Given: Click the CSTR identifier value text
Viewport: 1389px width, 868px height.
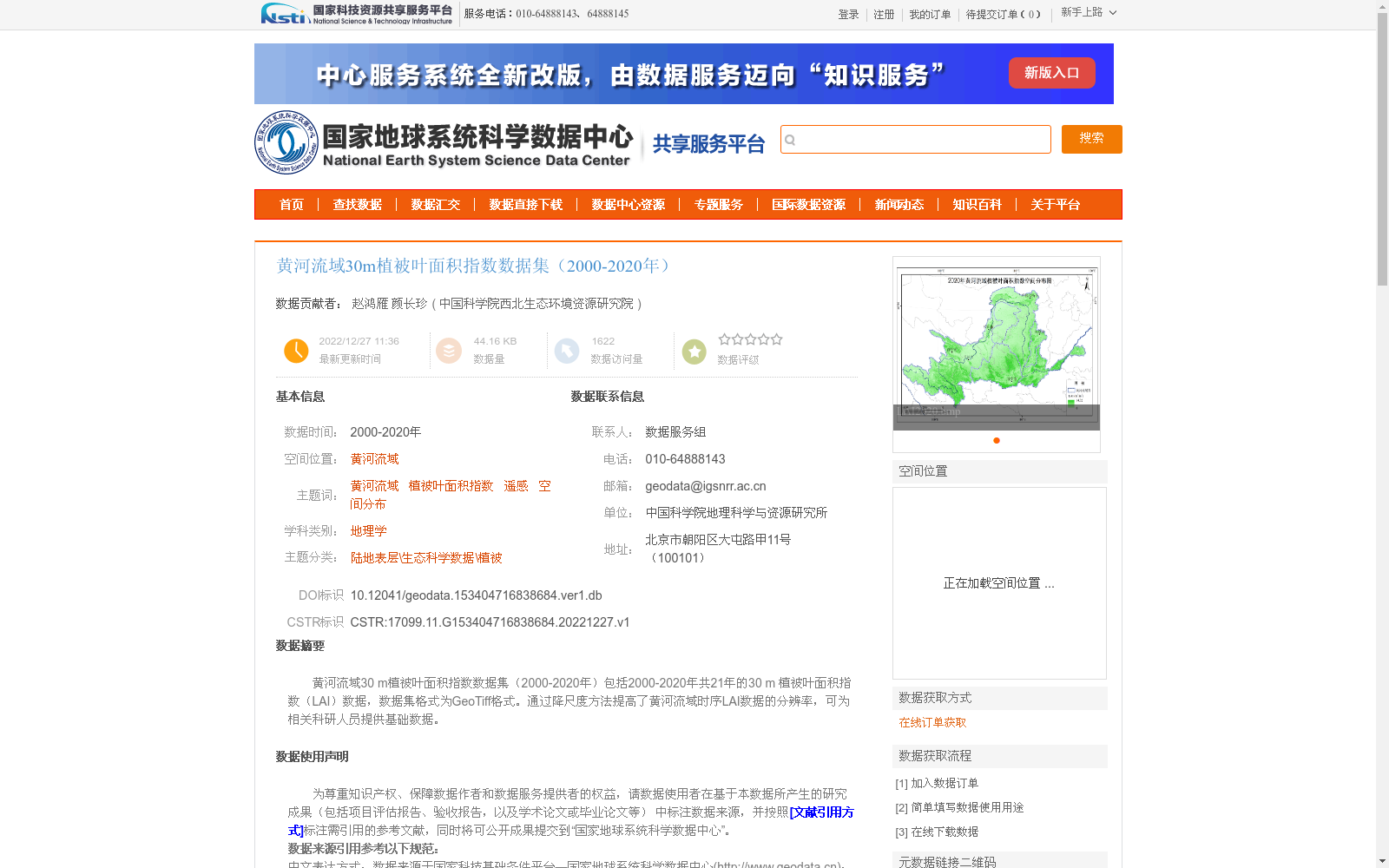Looking at the screenshot, I should [490, 622].
